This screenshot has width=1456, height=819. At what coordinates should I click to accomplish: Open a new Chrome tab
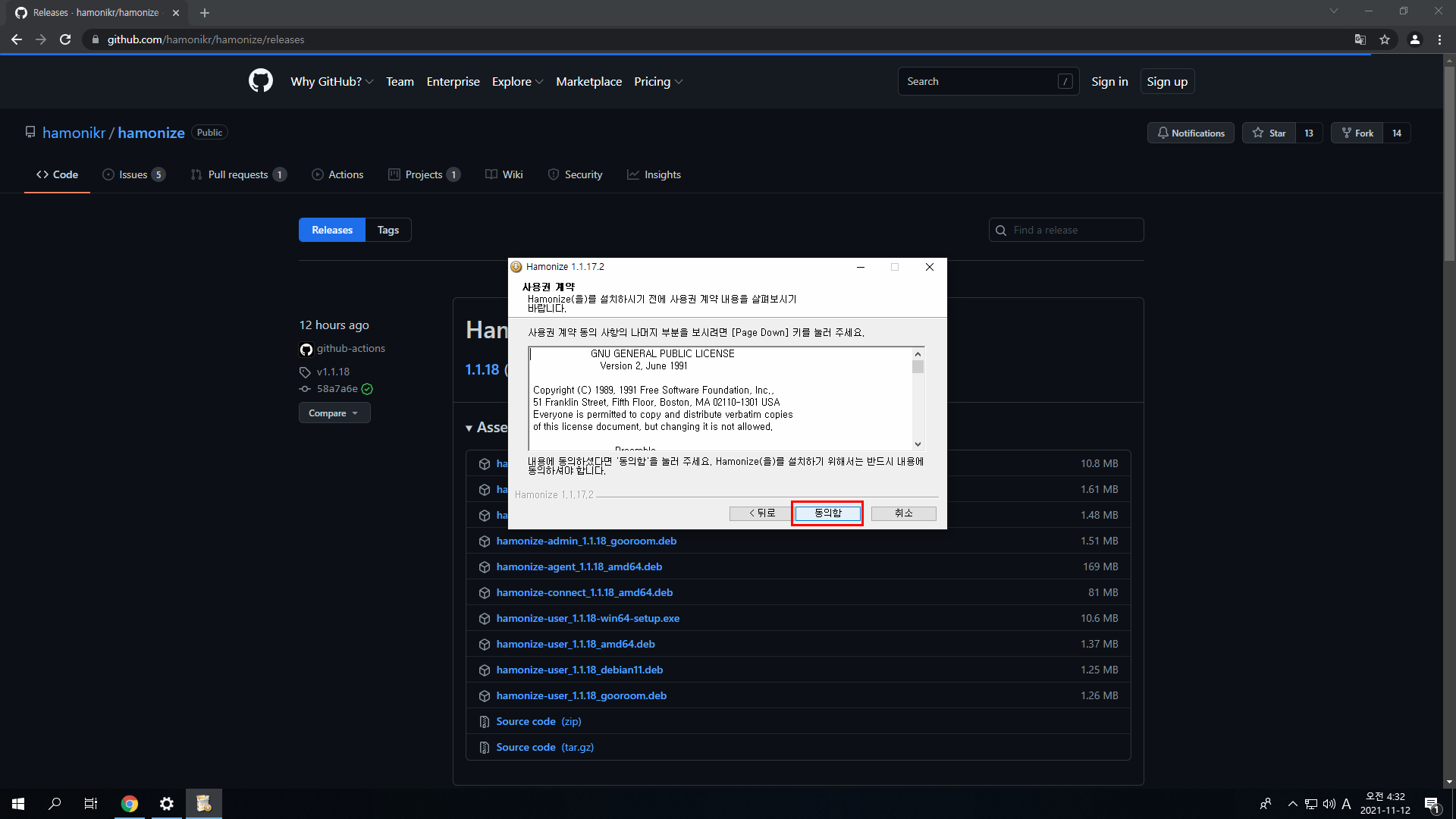[205, 13]
